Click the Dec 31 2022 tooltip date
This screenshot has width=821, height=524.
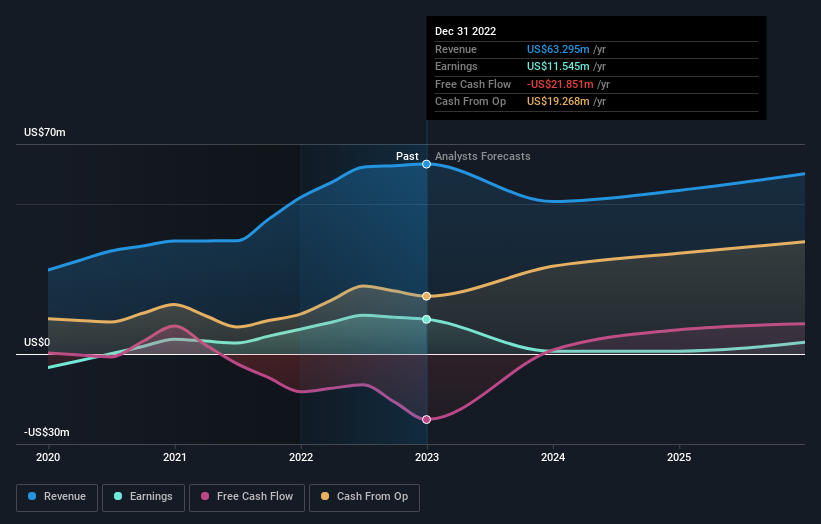click(x=465, y=31)
